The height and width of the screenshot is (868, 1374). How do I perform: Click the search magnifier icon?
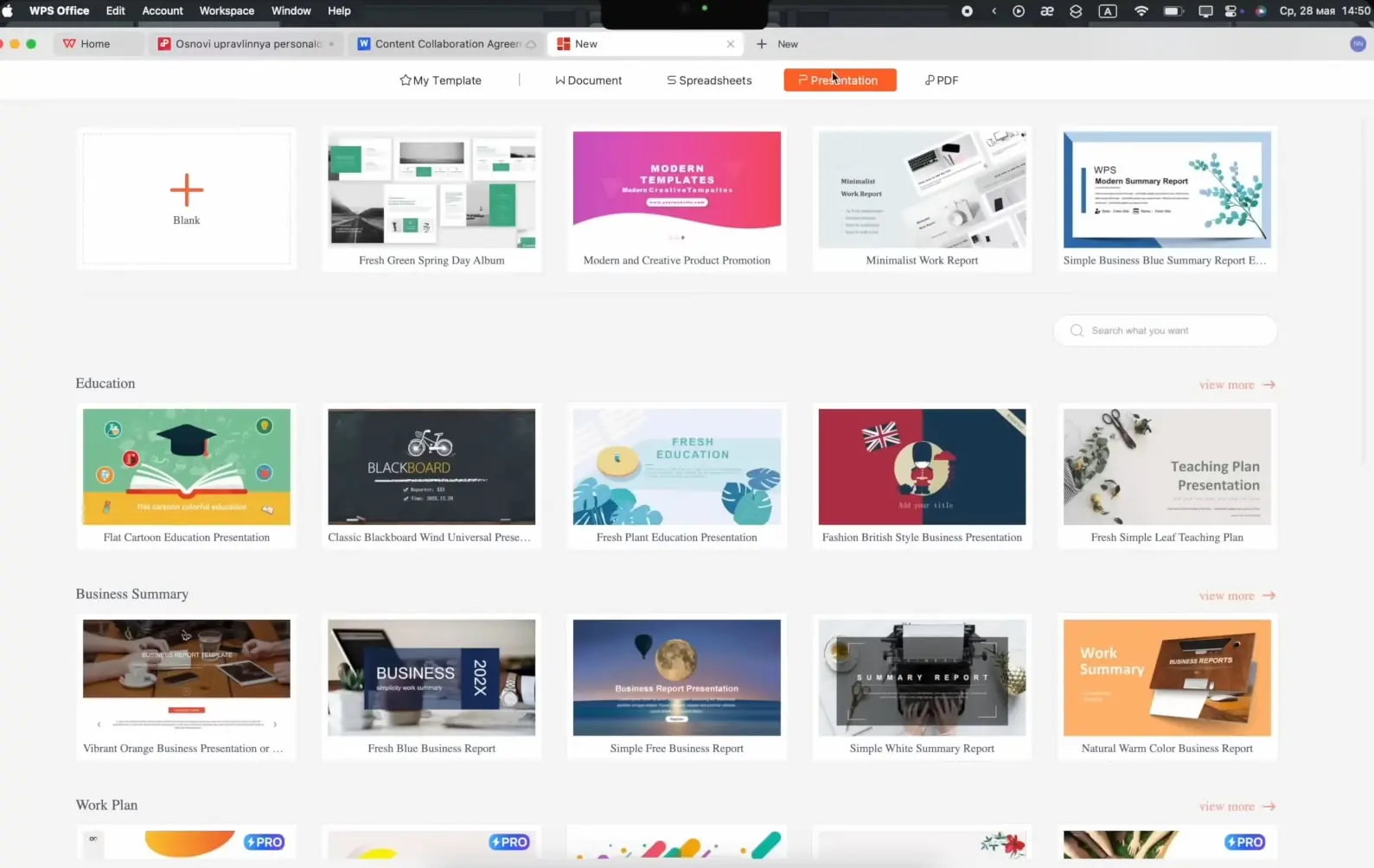[1077, 330]
